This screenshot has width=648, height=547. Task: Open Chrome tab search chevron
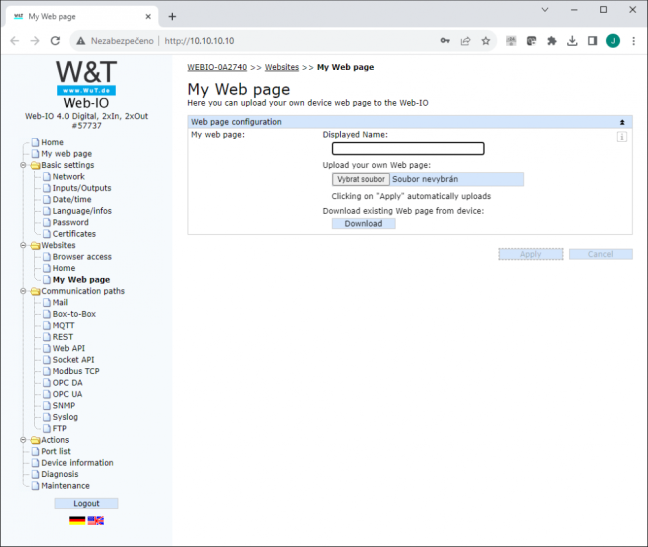pos(545,10)
